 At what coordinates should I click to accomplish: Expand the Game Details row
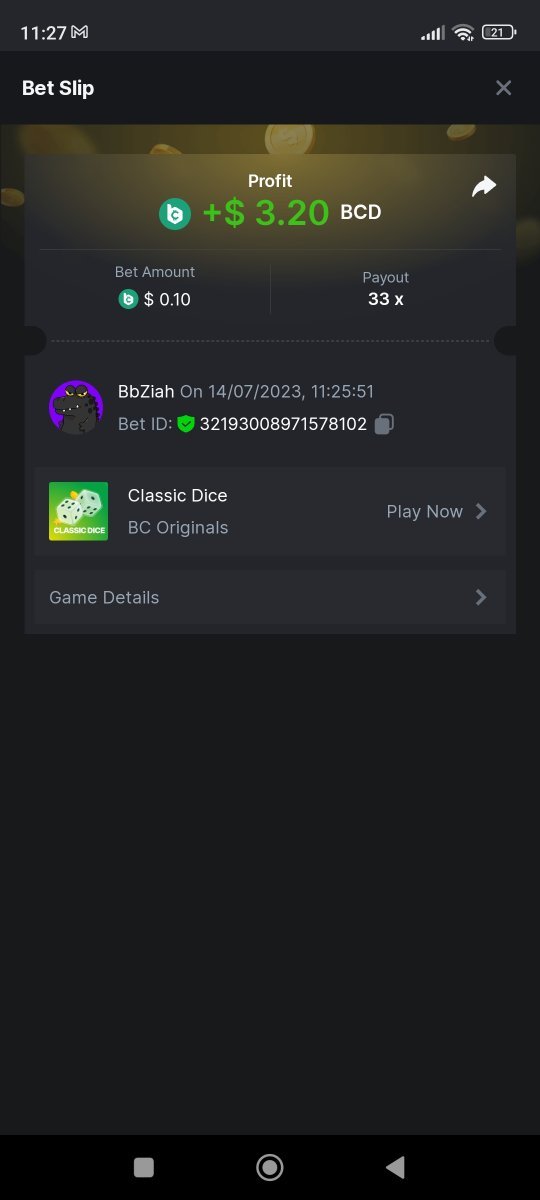coord(270,597)
